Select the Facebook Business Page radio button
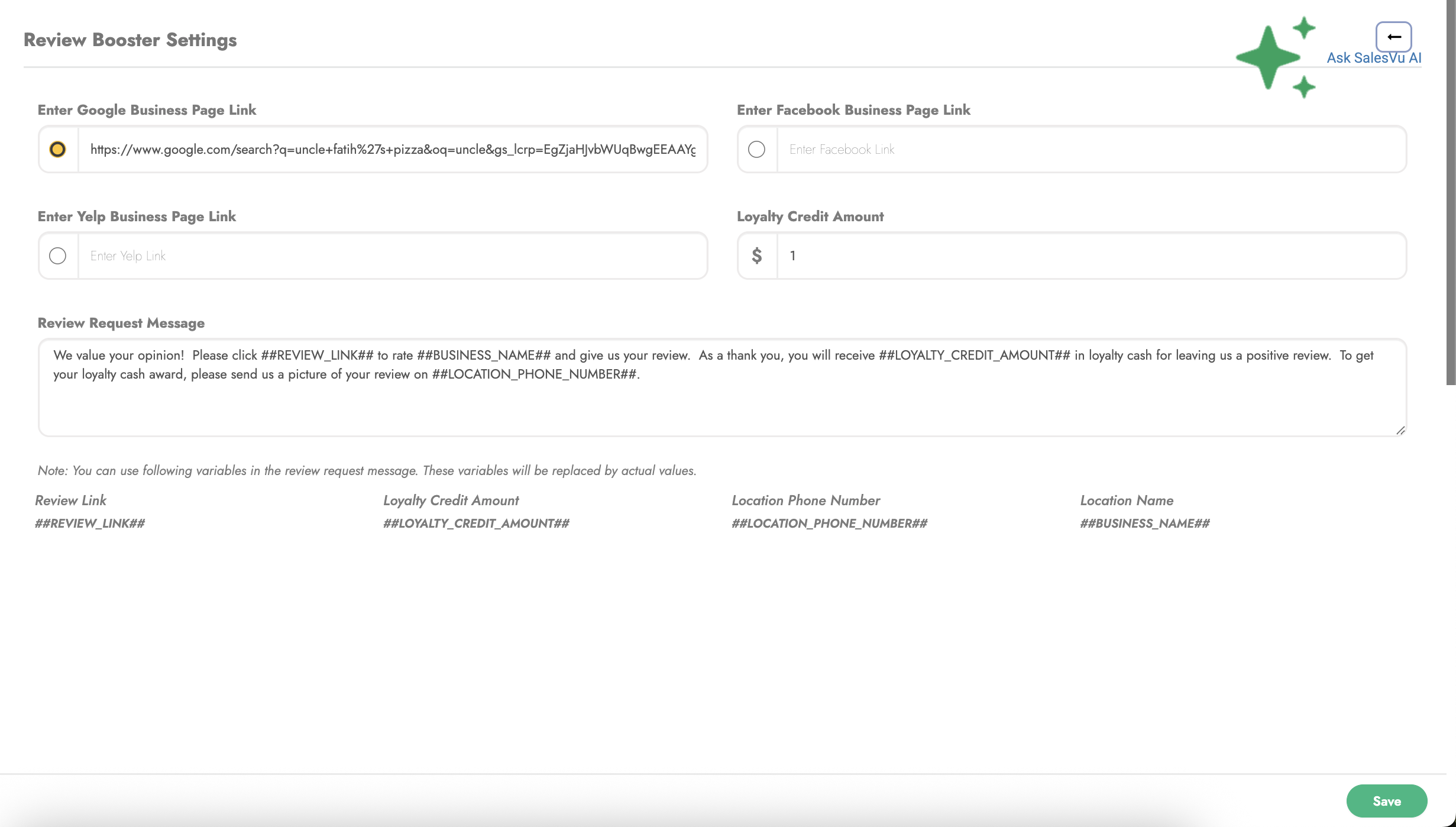Screen dimensions: 1456x827 pyautogui.click(x=756, y=149)
